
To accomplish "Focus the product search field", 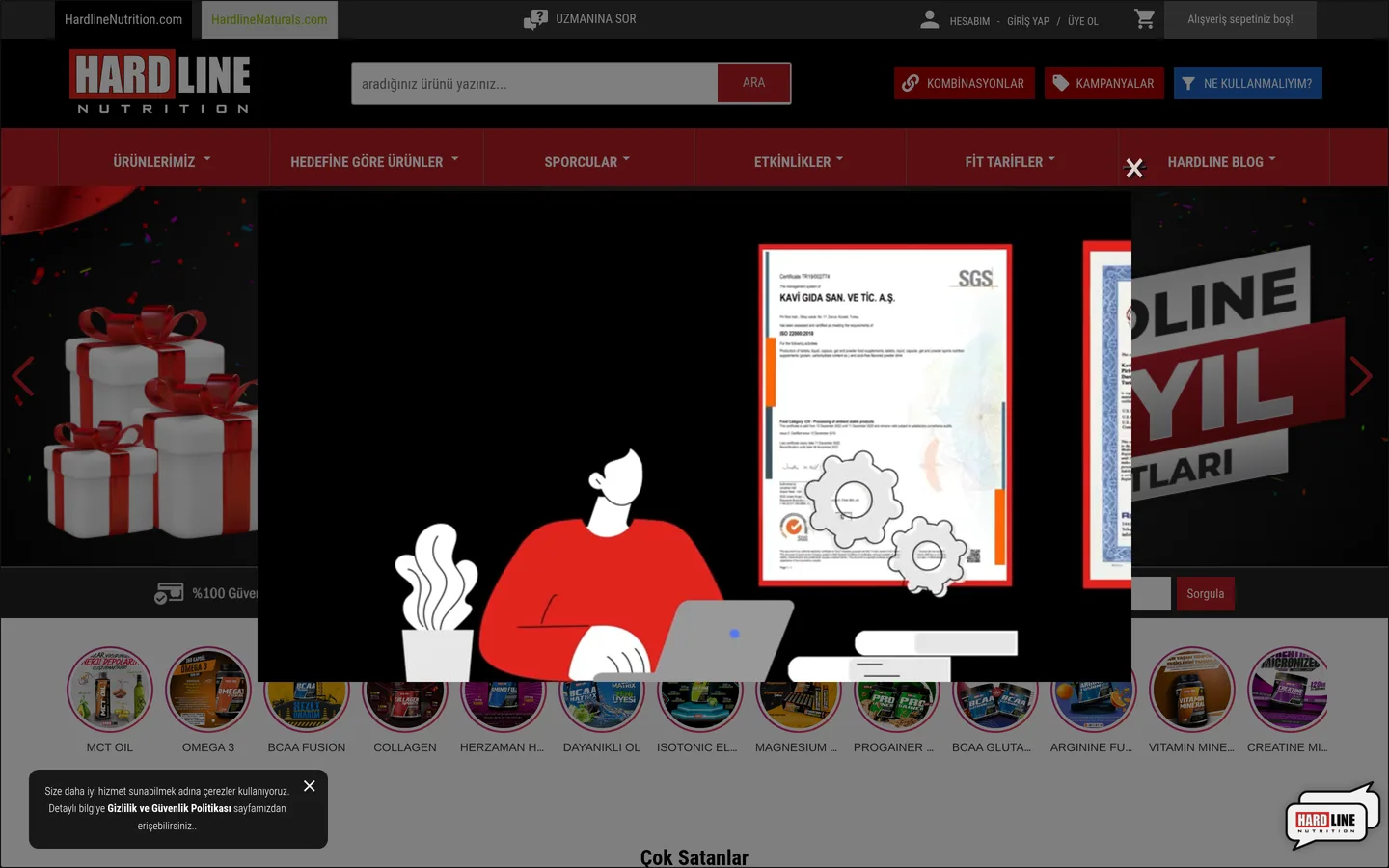I will 534,83.
